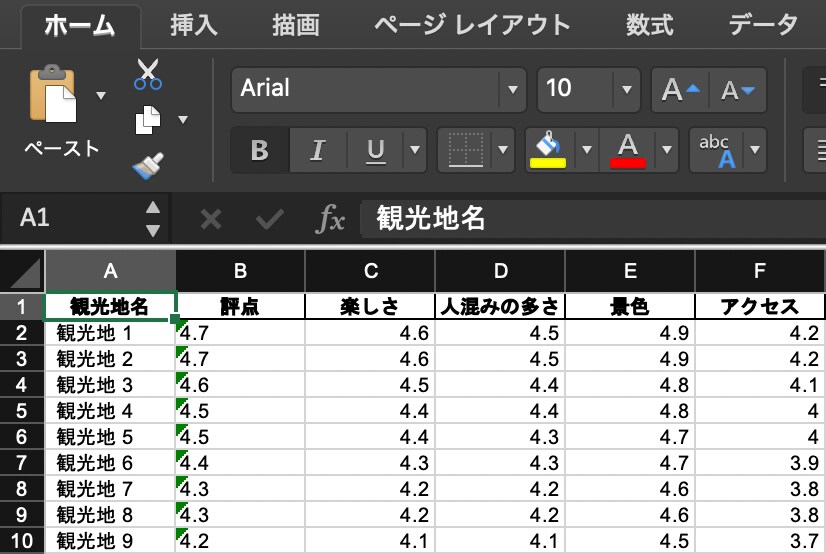Select the Format Painter brush
826x554 pixels.
click(x=148, y=166)
